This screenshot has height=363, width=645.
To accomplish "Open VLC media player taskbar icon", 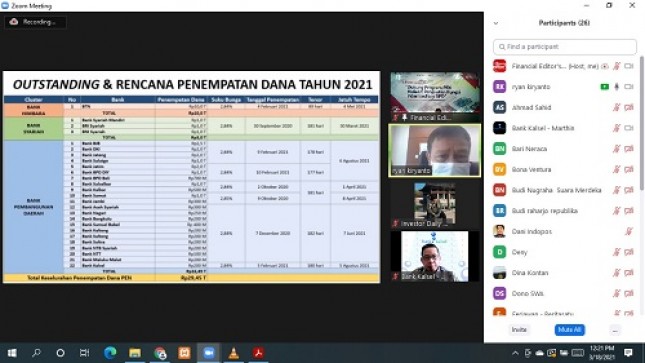I will tap(233, 353).
